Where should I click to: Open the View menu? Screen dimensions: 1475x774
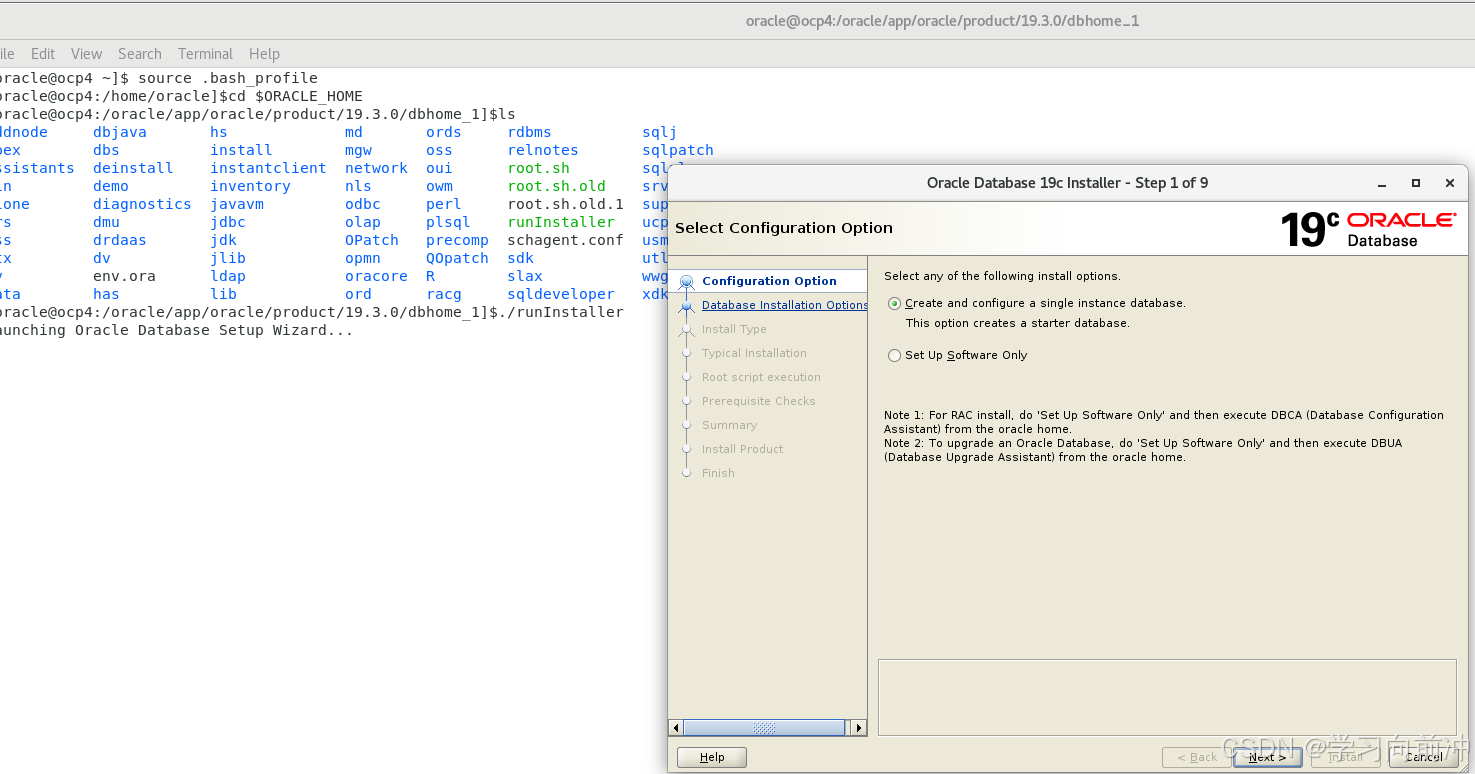pyautogui.click(x=86, y=54)
